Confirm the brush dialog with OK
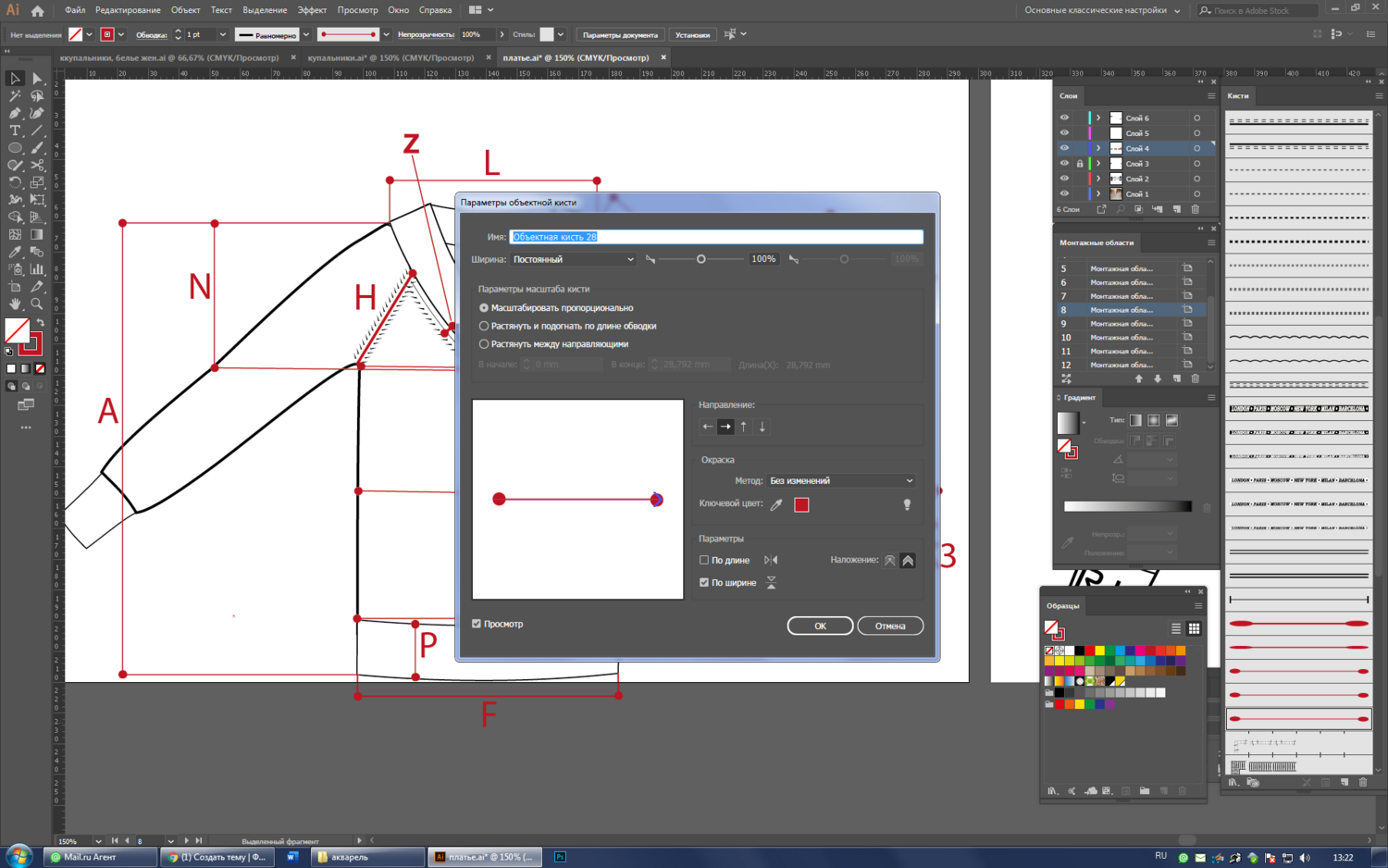Viewport: 1388px width, 868px height. [820, 626]
